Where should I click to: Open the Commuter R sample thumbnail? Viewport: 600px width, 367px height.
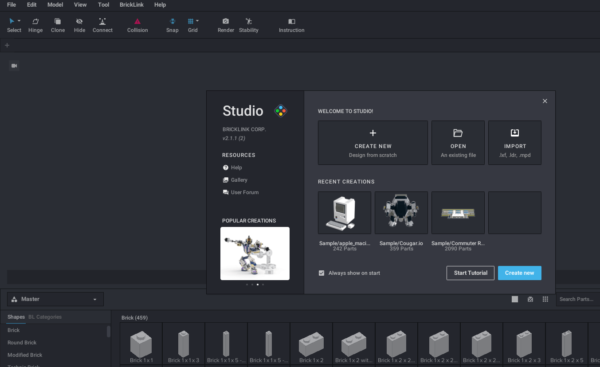click(458, 213)
